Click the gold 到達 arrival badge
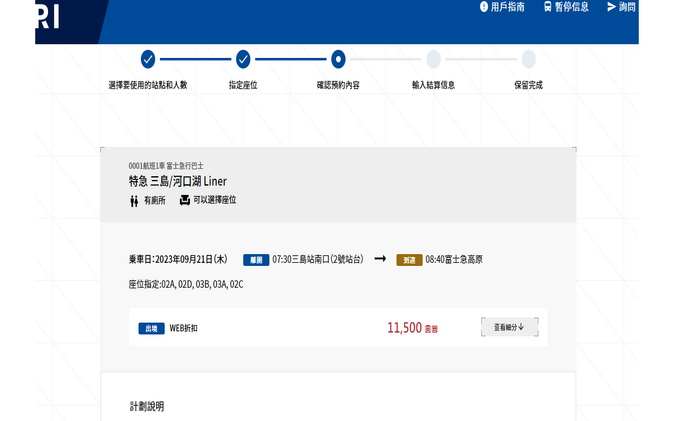Screen dimensions: 674x421 click(x=409, y=260)
